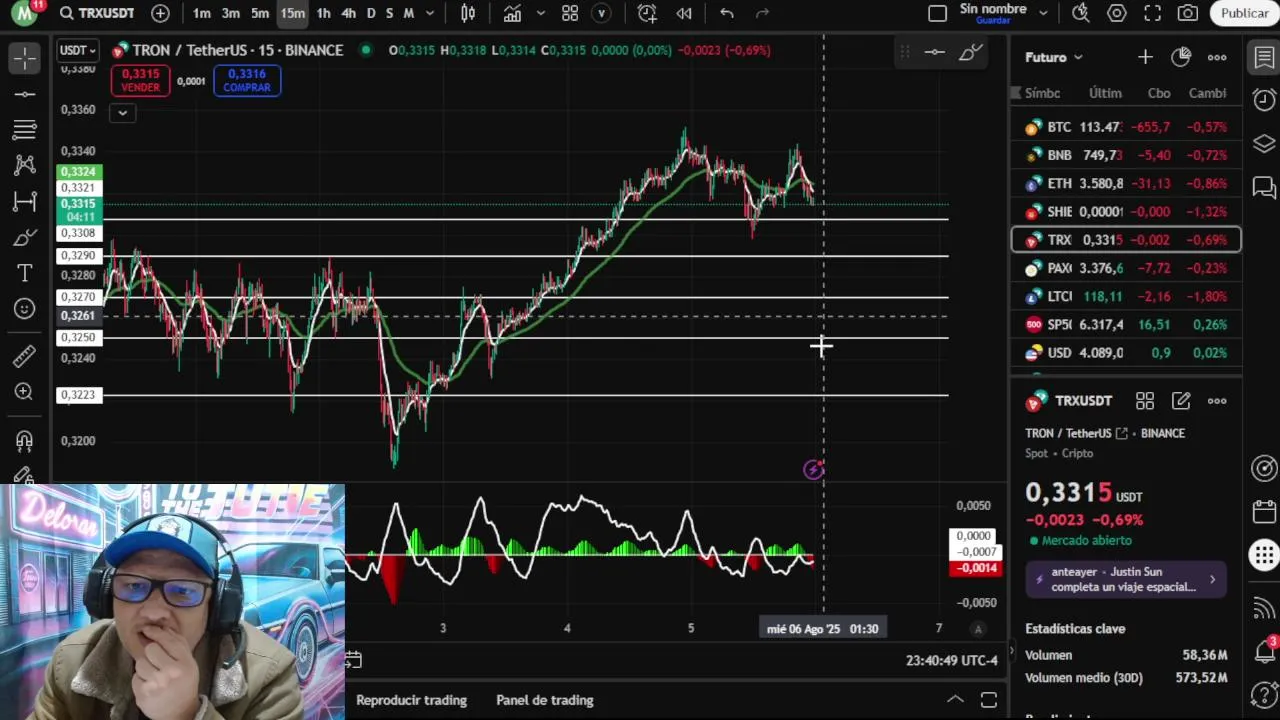
Task: Switch to the 1m timeframe
Action: pos(202,13)
